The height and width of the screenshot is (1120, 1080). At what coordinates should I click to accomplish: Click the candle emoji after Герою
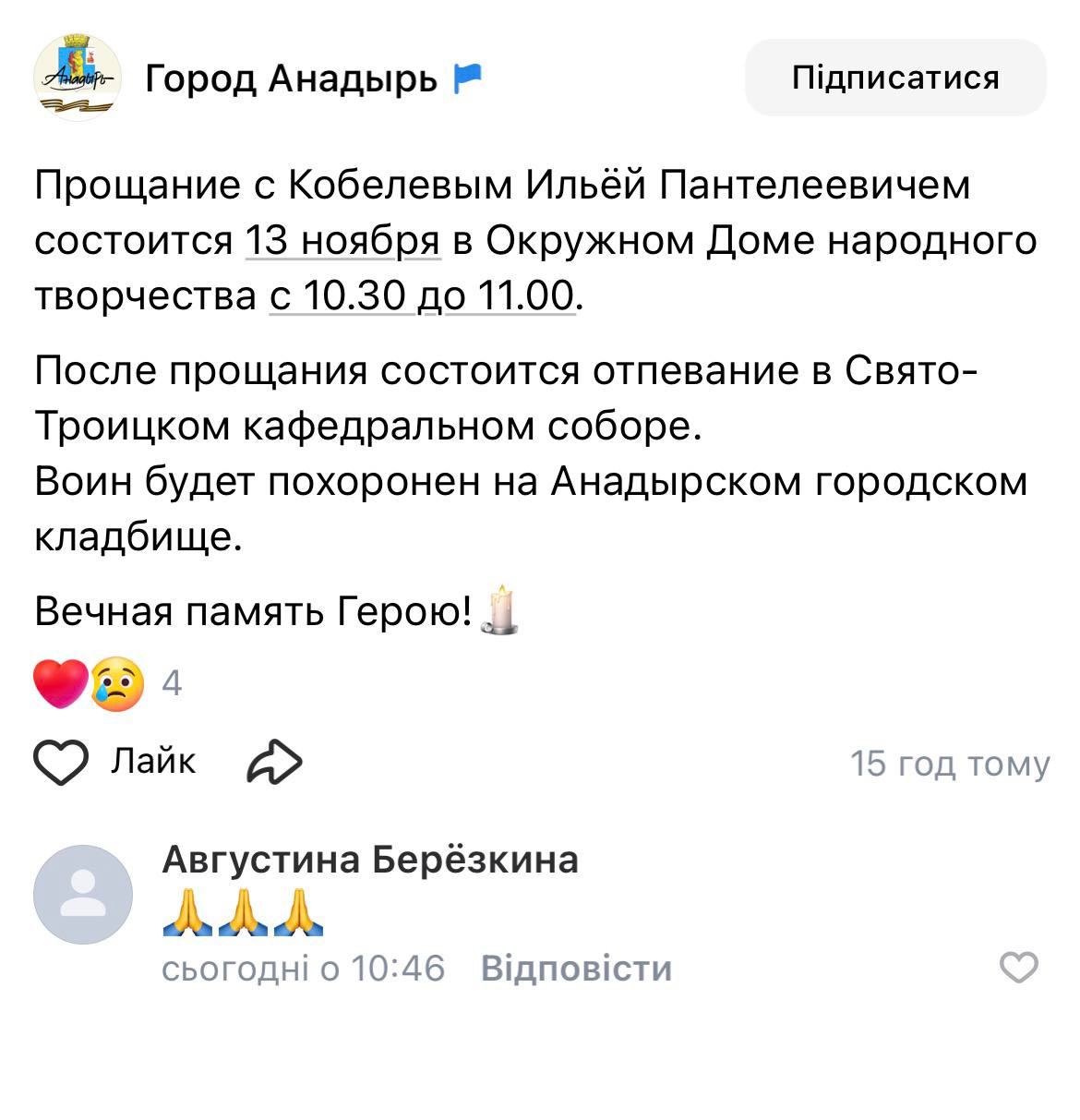point(499,609)
